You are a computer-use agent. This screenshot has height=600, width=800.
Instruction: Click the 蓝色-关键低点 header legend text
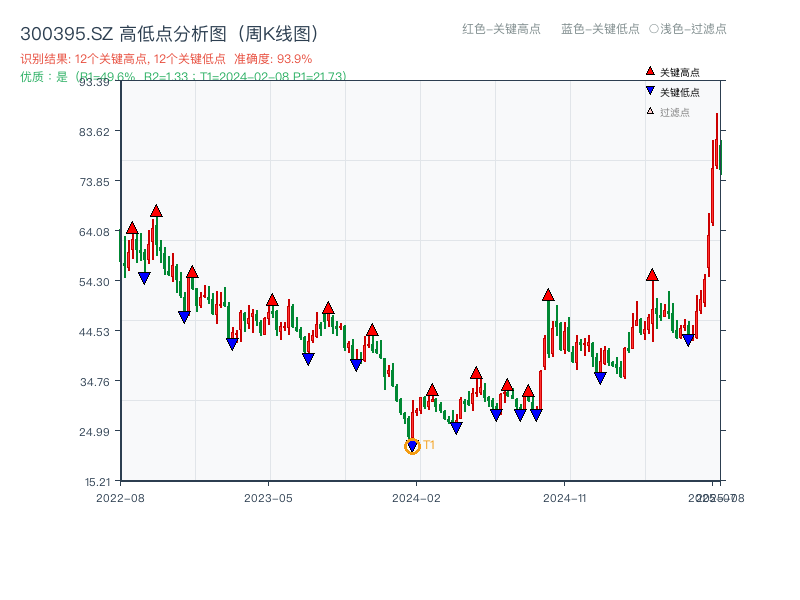point(600,29)
